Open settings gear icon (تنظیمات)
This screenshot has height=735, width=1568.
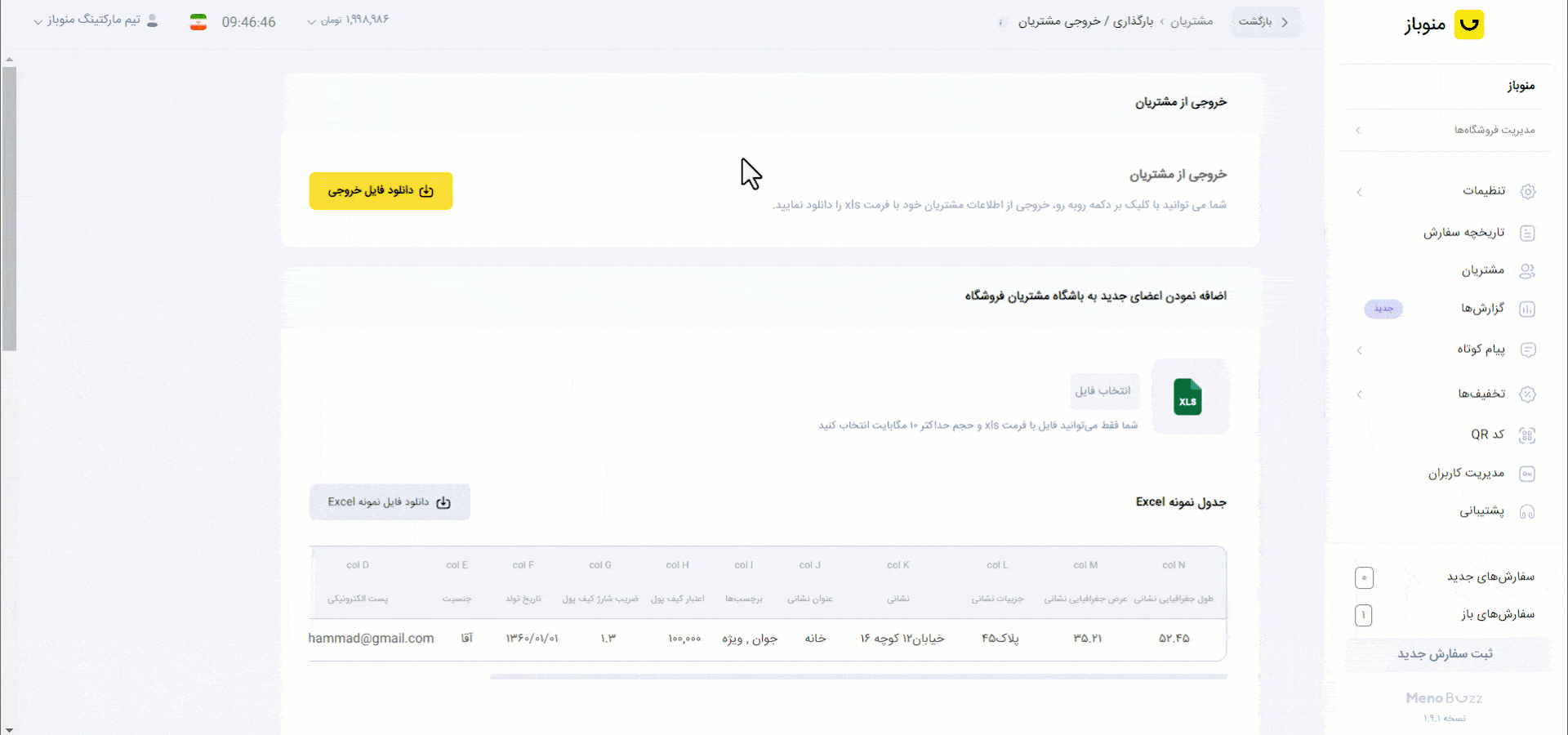coord(1528,191)
